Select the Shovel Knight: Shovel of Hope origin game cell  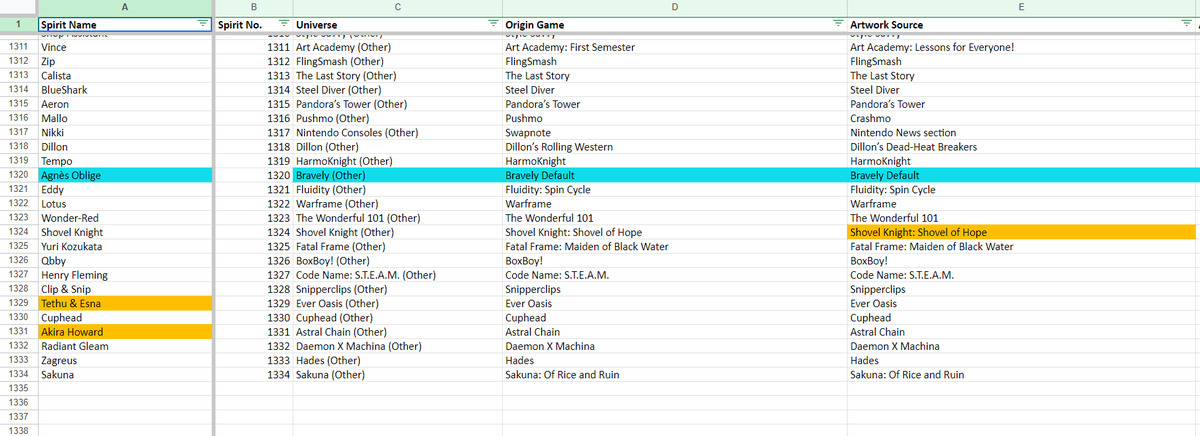point(675,232)
